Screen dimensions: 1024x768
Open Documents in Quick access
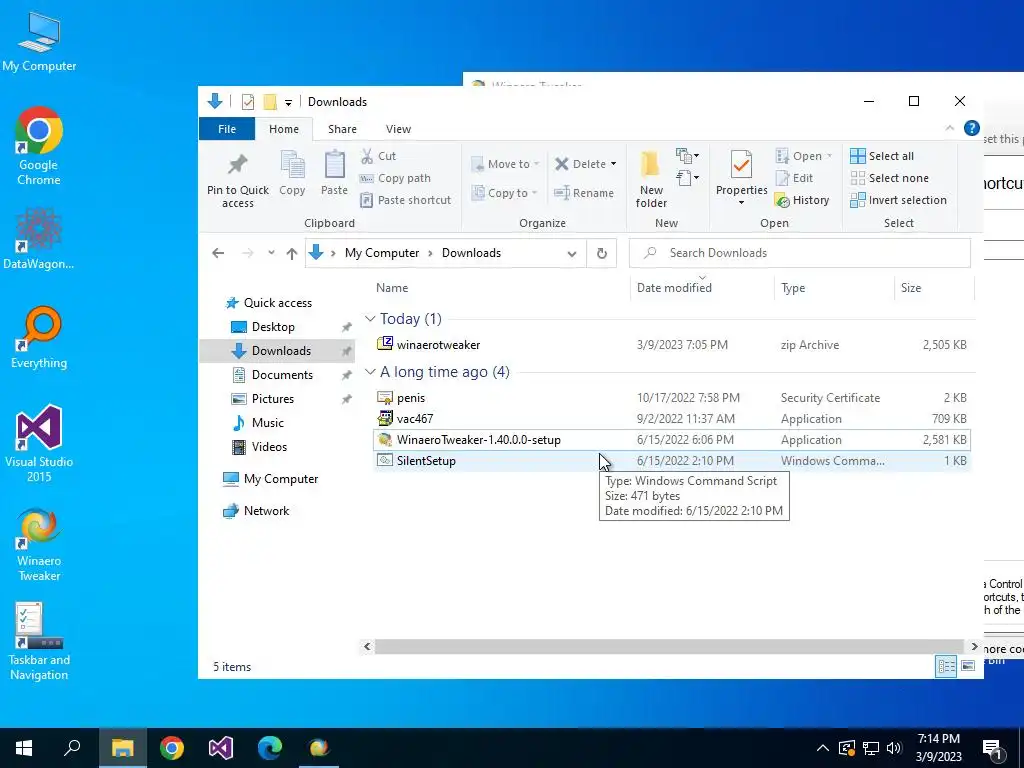click(281, 375)
